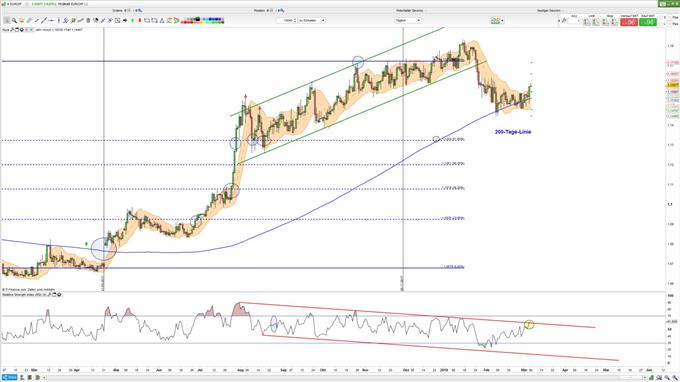Tick the upper Plus checkbox
680x382 pixels.
point(670,17)
